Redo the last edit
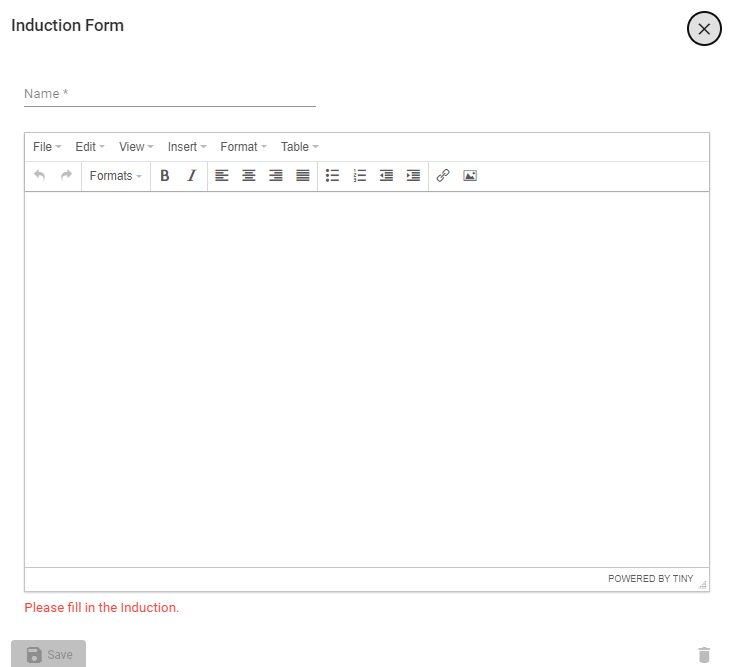 point(67,176)
